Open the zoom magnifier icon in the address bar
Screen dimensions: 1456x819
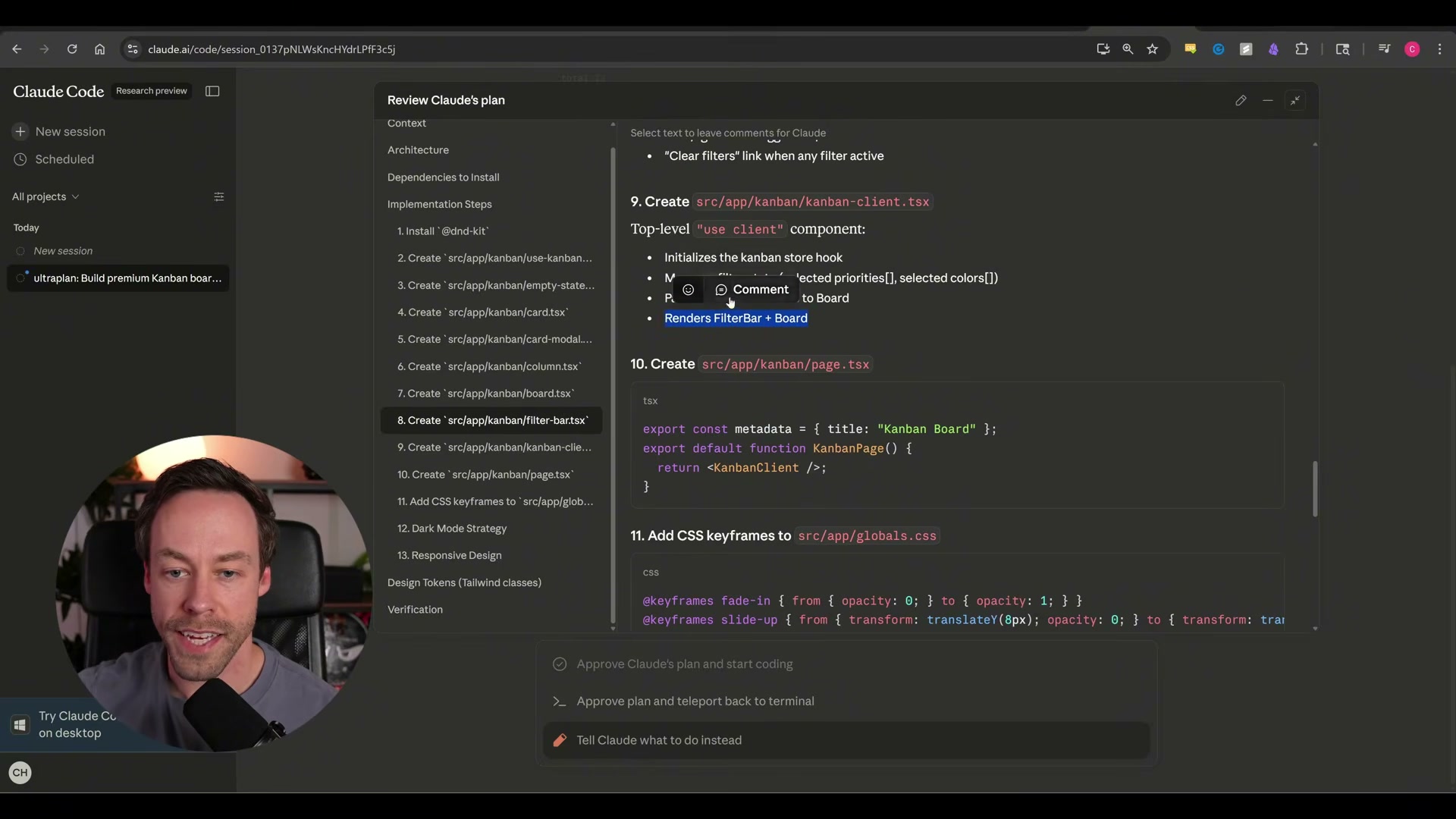click(x=1128, y=49)
